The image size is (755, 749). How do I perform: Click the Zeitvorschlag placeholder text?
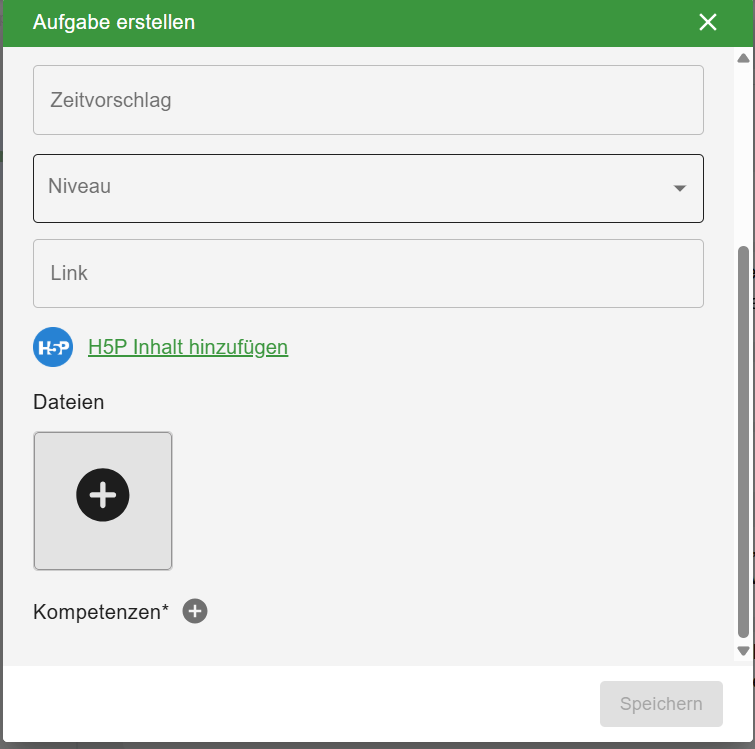(x=110, y=100)
